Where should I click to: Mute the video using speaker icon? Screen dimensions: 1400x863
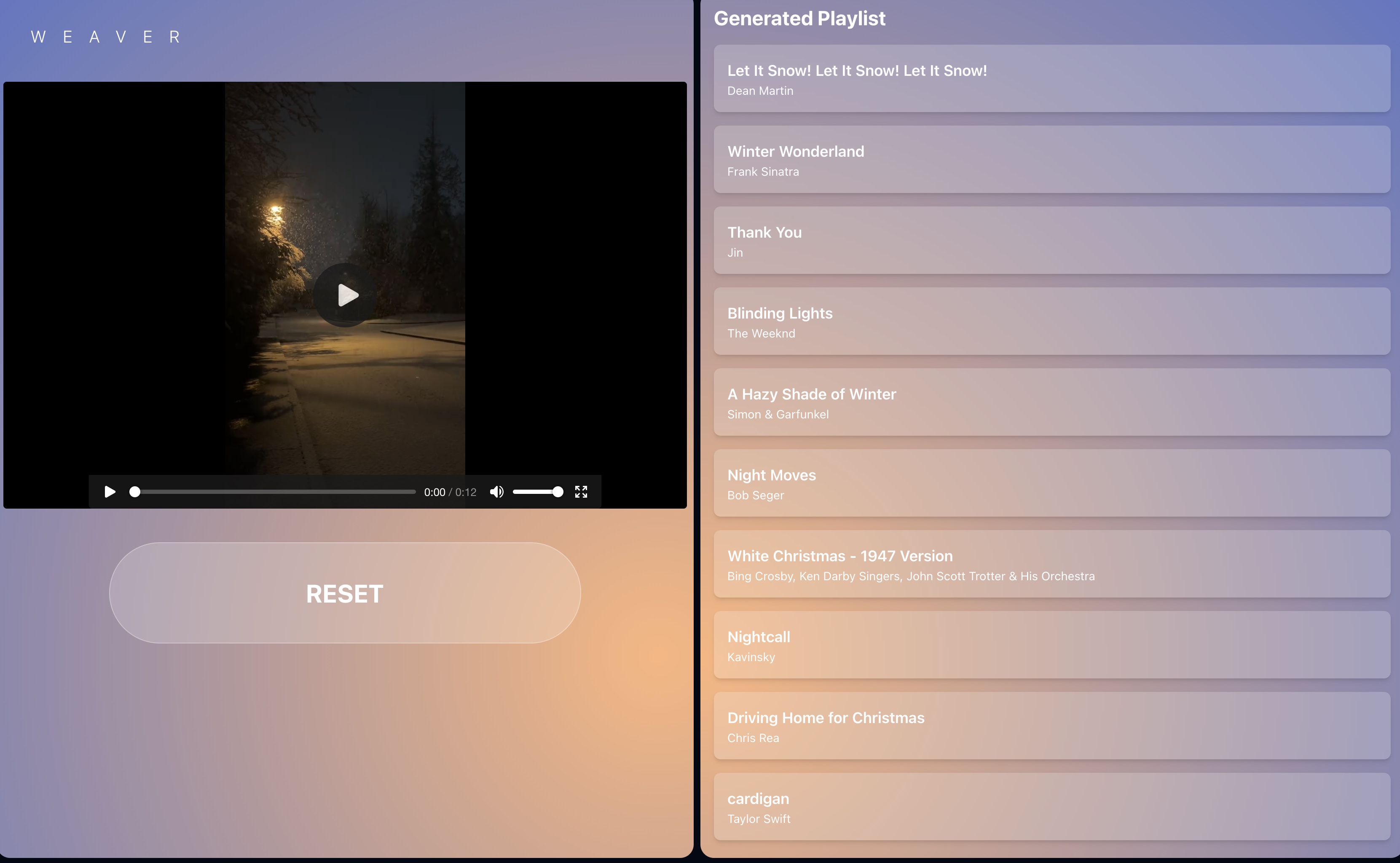[x=496, y=492]
